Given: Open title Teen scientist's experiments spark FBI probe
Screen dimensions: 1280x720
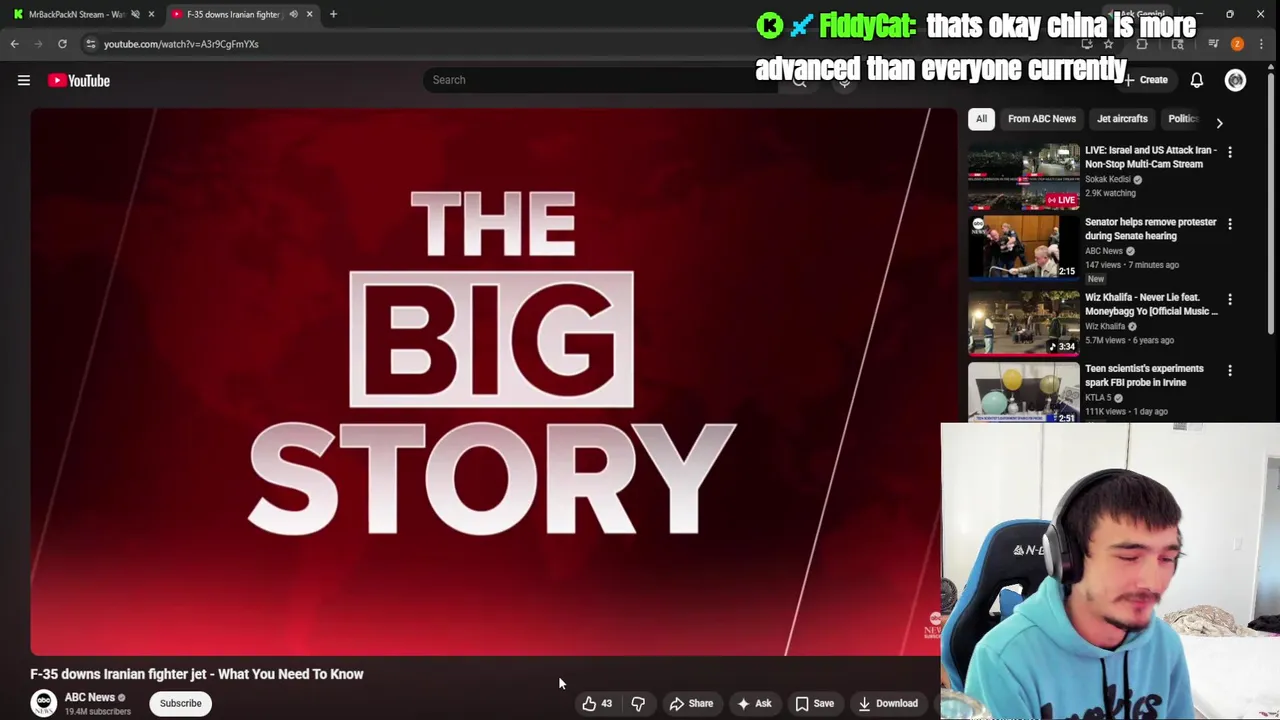Looking at the screenshot, I should click(x=1144, y=375).
